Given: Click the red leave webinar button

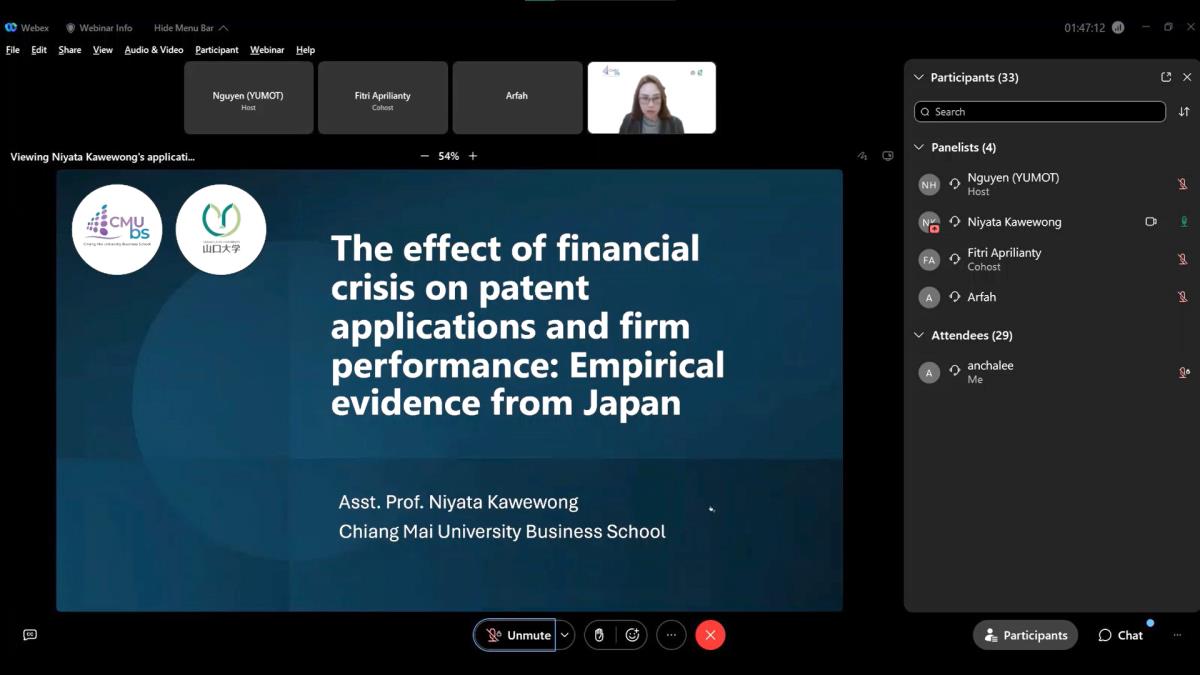Looking at the screenshot, I should click(x=710, y=635).
